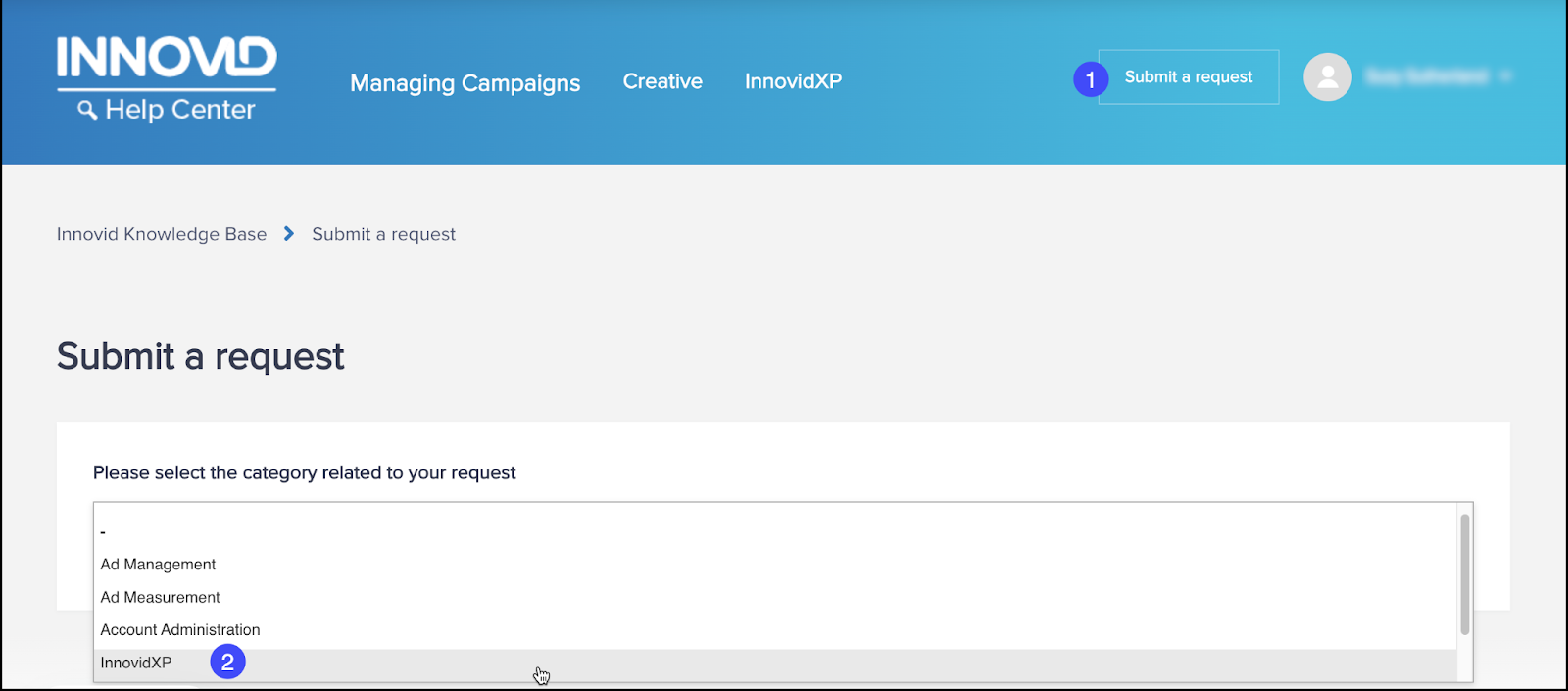
Task: Select the Account Administration category
Action: [180, 630]
